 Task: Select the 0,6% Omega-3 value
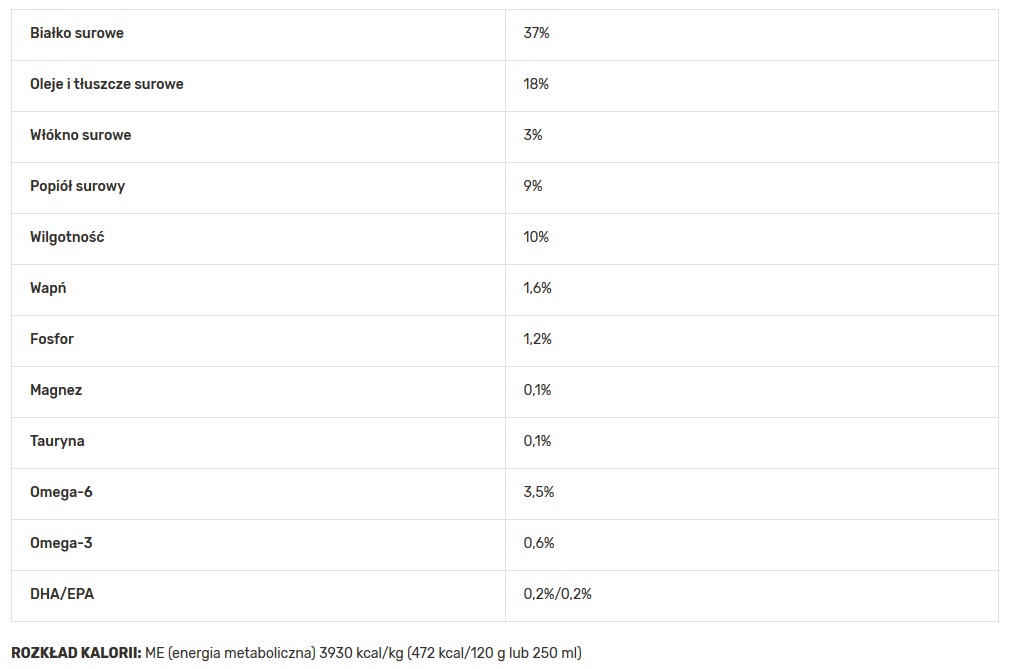point(539,543)
